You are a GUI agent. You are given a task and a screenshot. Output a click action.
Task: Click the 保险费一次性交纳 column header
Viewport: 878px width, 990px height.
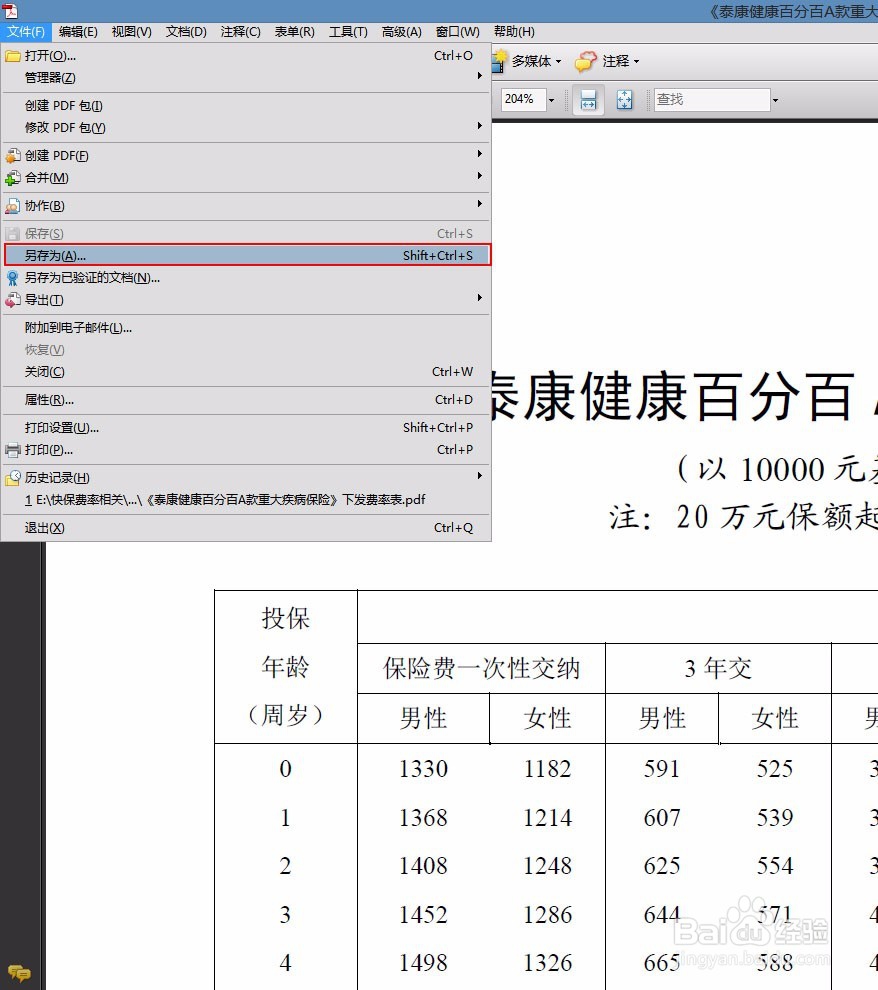click(481, 668)
